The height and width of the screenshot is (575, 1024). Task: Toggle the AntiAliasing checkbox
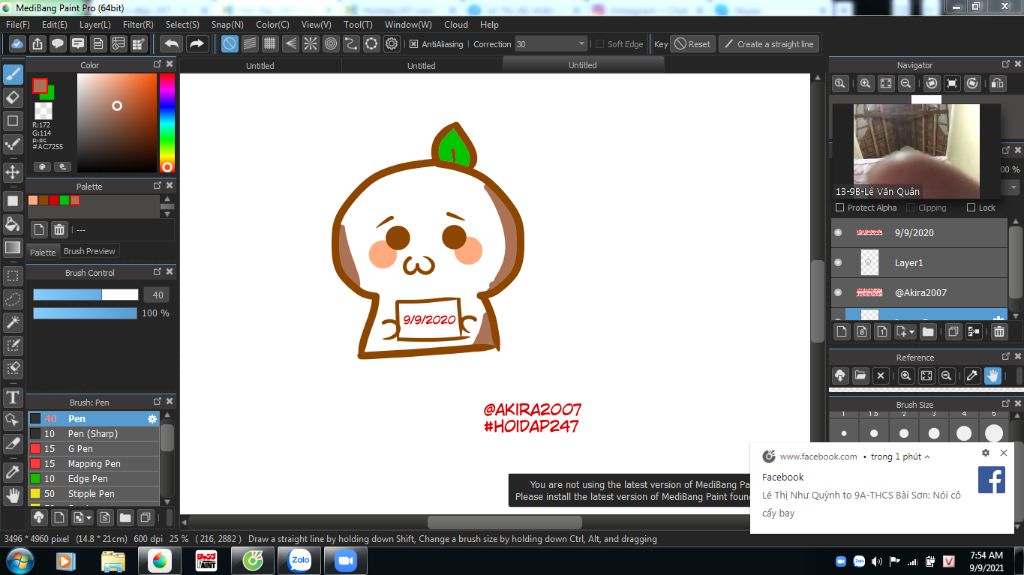pos(413,44)
